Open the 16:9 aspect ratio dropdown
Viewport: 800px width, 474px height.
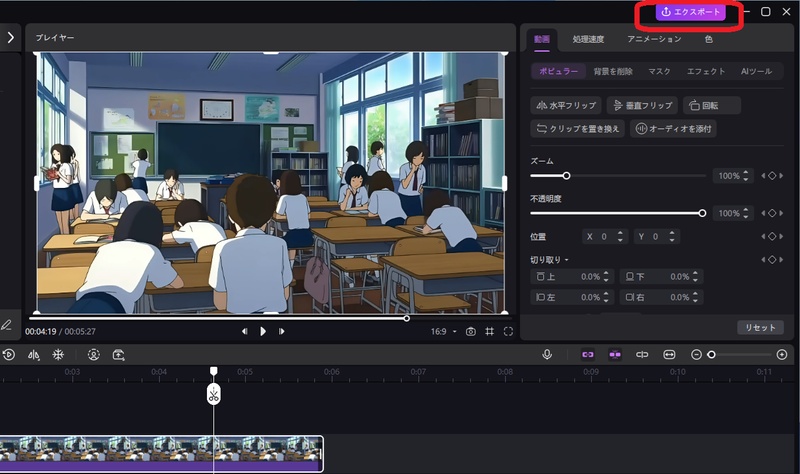443,332
